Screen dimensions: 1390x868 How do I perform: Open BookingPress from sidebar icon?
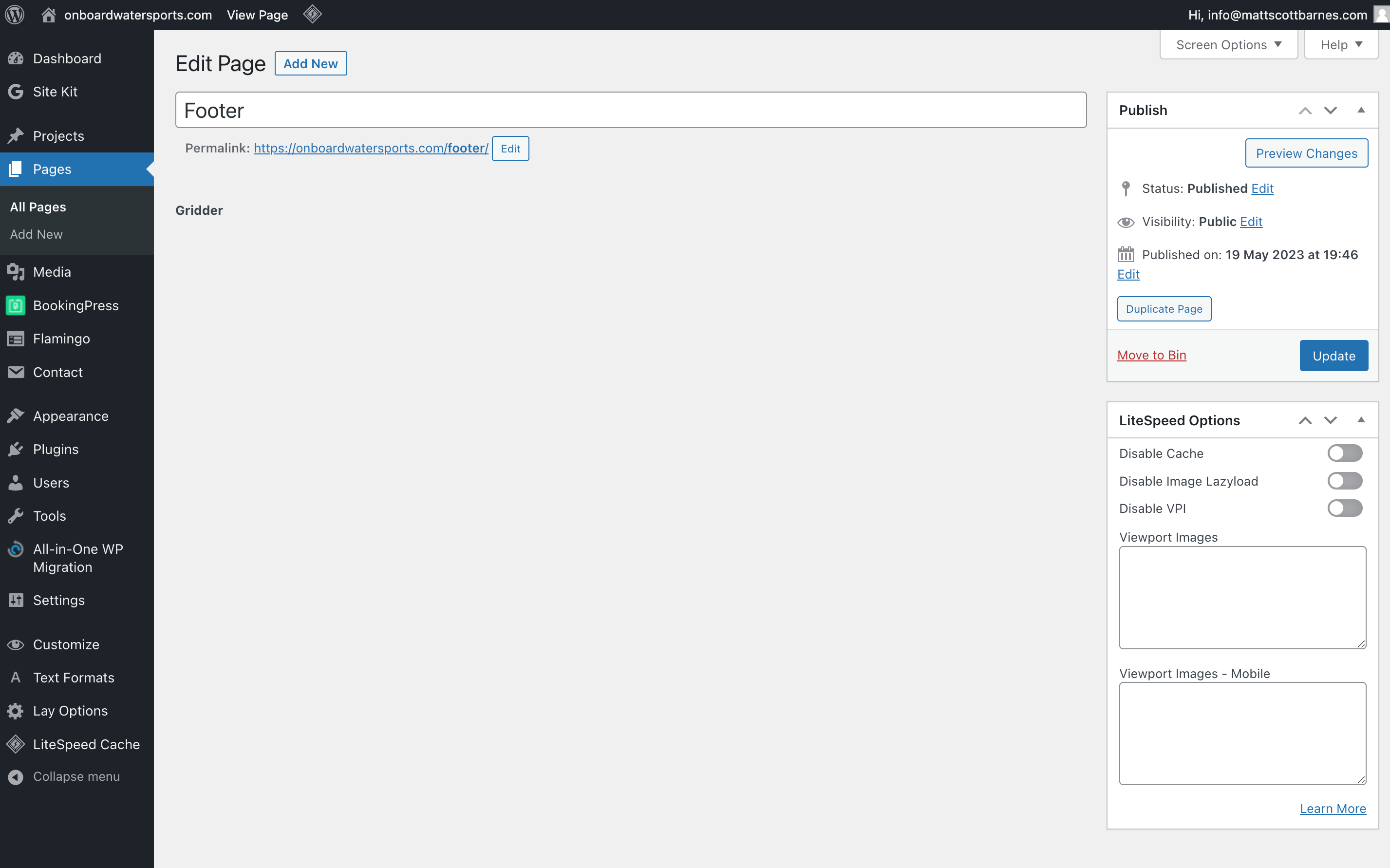coord(16,305)
